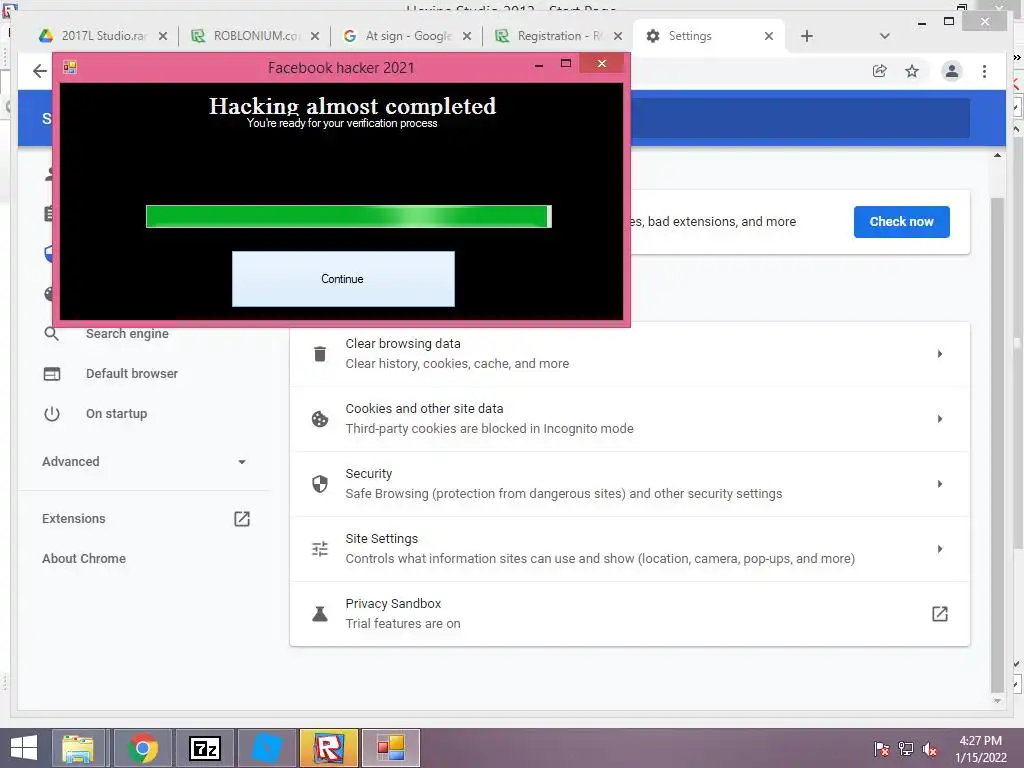Click Continue in Facebook hacker window
Image resolution: width=1024 pixels, height=768 pixels.
343,279
